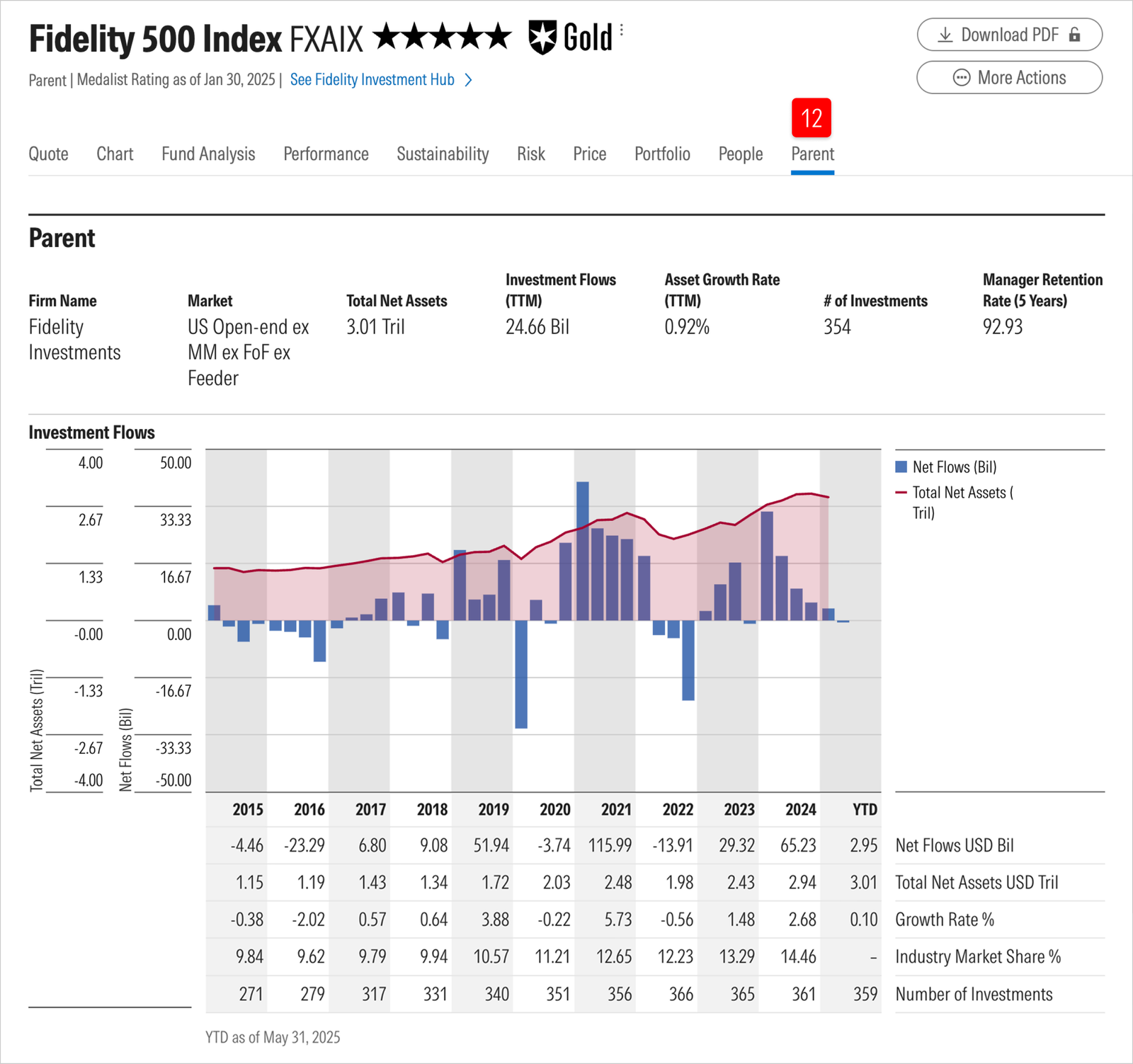Click the red Total Net Assets legend line
Viewport: 1133px width, 1064px height.
[x=901, y=492]
